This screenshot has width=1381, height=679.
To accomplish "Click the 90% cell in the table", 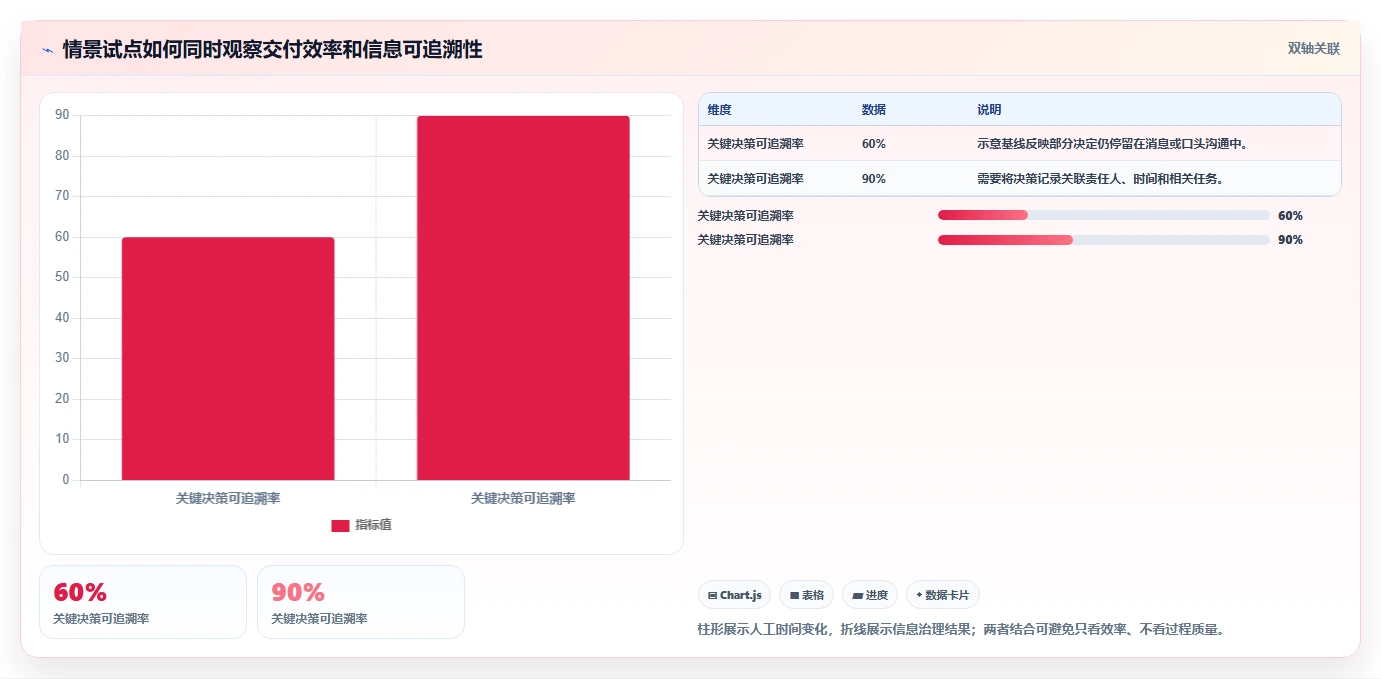I will point(873,179).
